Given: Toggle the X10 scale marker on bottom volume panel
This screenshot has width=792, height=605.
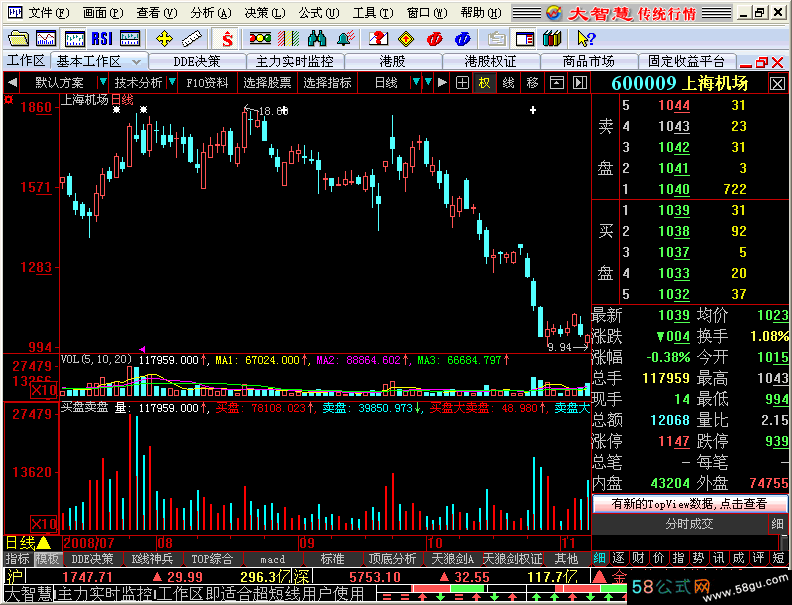Looking at the screenshot, I should 43,524.
